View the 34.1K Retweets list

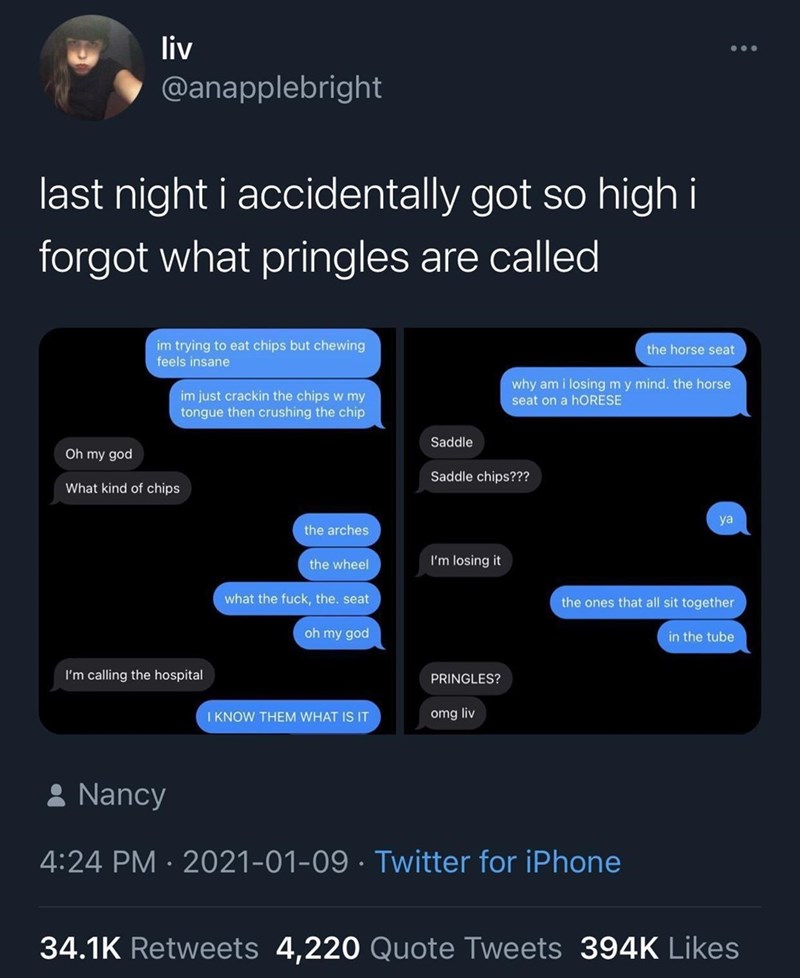tap(149, 947)
